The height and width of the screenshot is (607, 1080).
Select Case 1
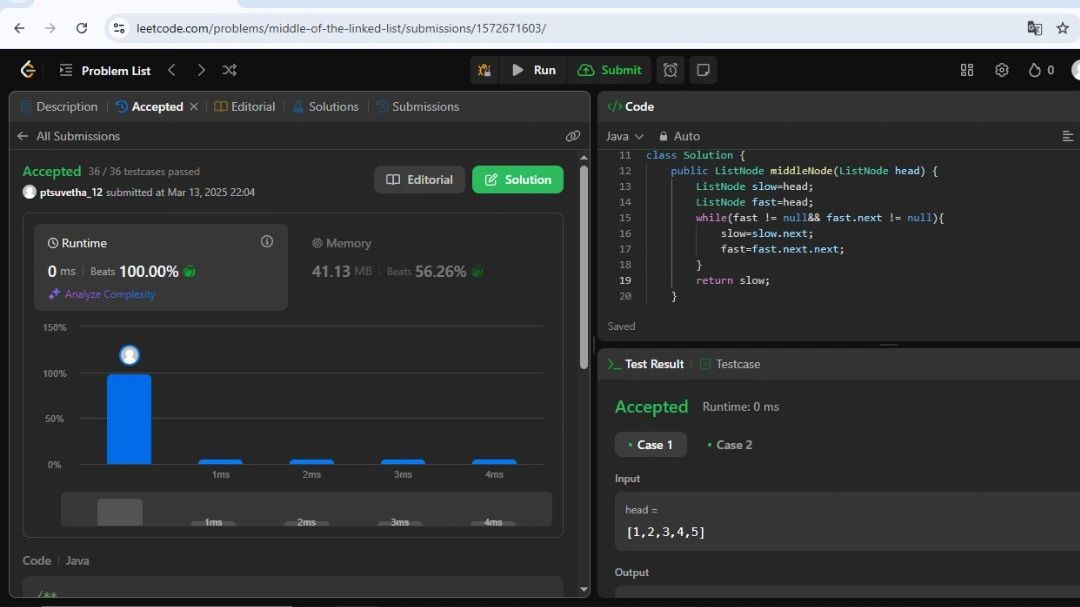click(x=650, y=445)
